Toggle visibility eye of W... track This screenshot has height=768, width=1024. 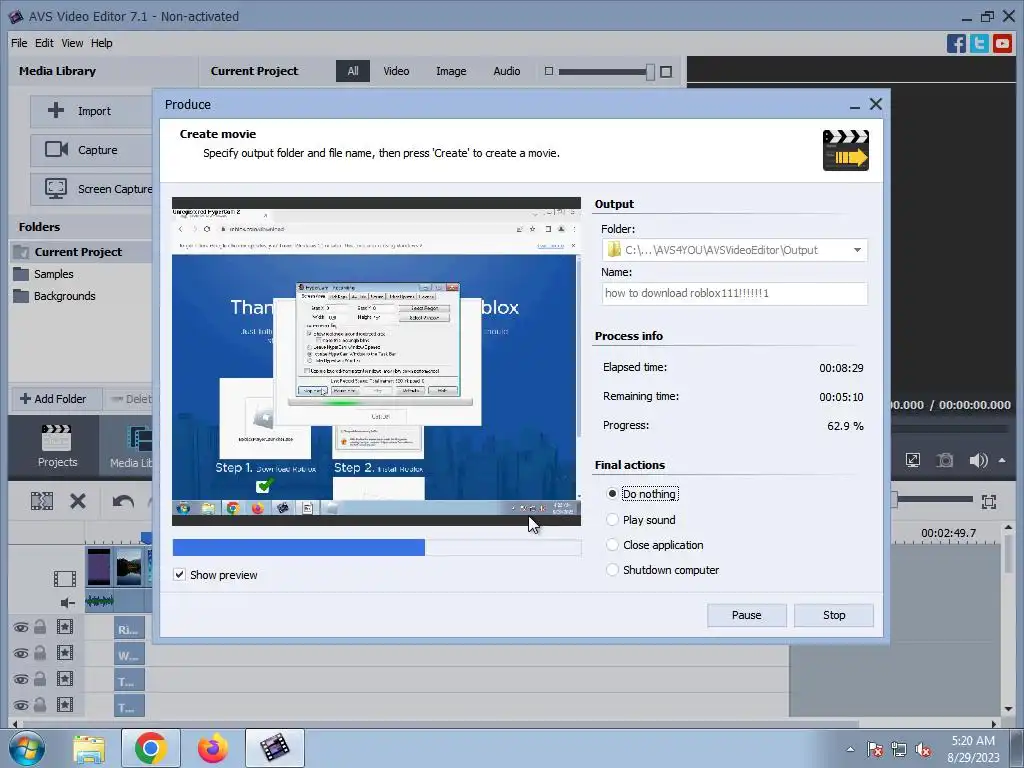pyautogui.click(x=21, y=653)
